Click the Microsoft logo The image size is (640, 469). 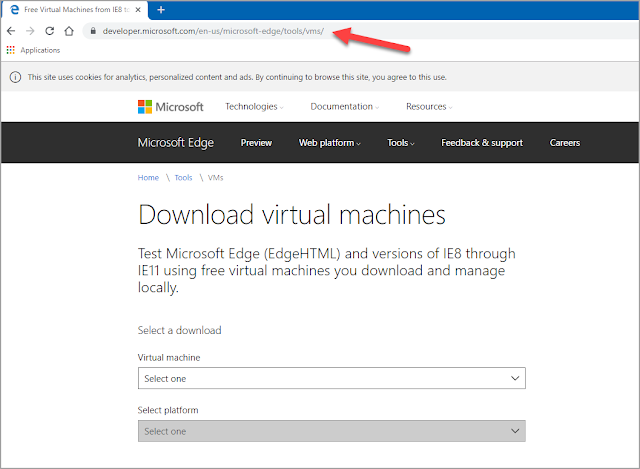pos(171,107)
